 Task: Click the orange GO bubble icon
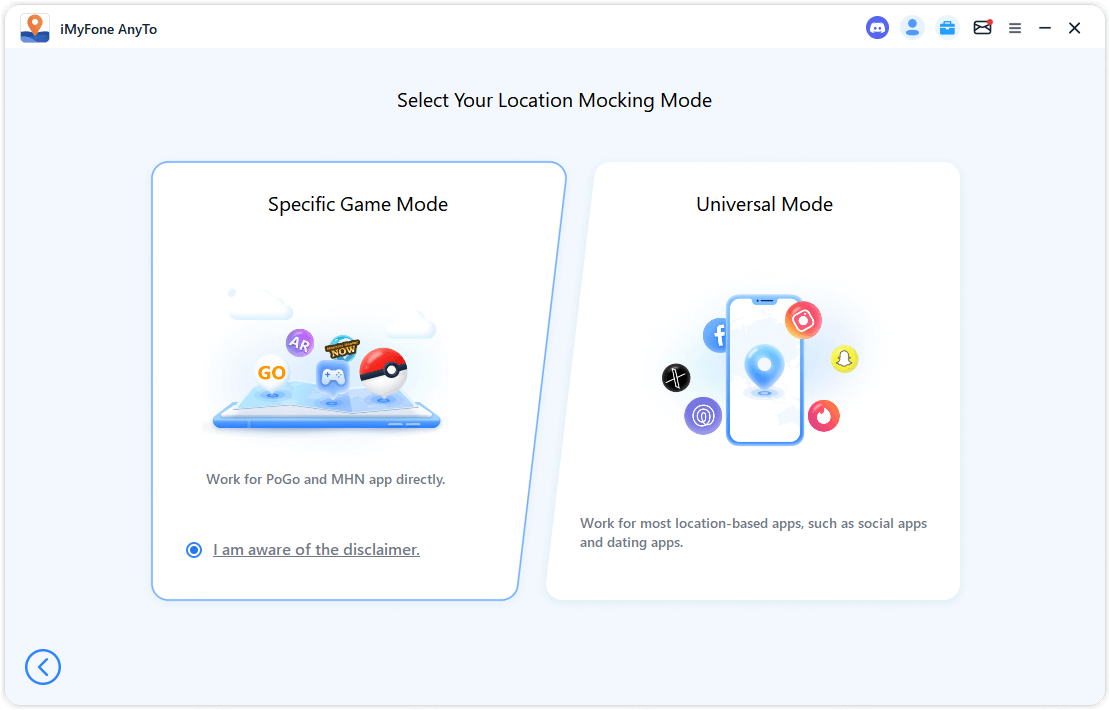271,373
